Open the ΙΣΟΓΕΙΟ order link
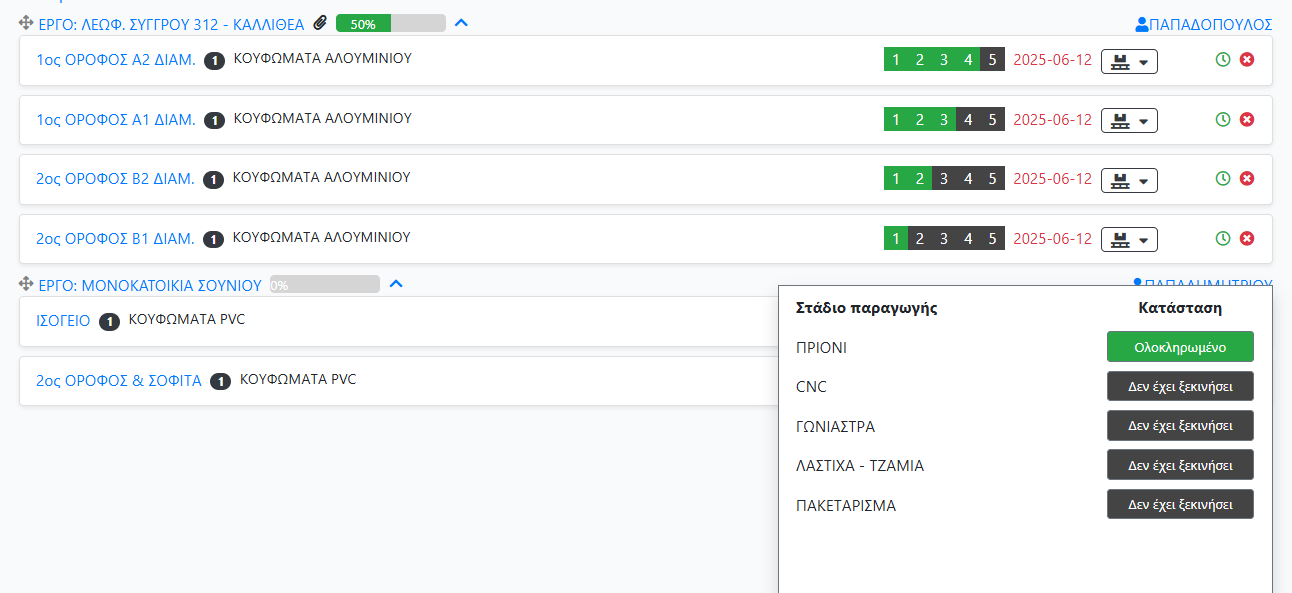The image size is (1292, 593). click(x=63, y=321)
